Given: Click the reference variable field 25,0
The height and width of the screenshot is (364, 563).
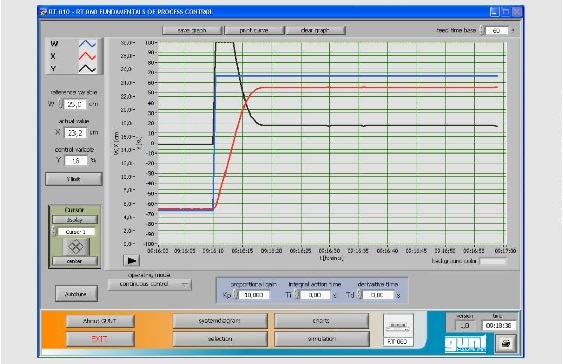Looking at the screenshot, I should click(x=75, y=104).
